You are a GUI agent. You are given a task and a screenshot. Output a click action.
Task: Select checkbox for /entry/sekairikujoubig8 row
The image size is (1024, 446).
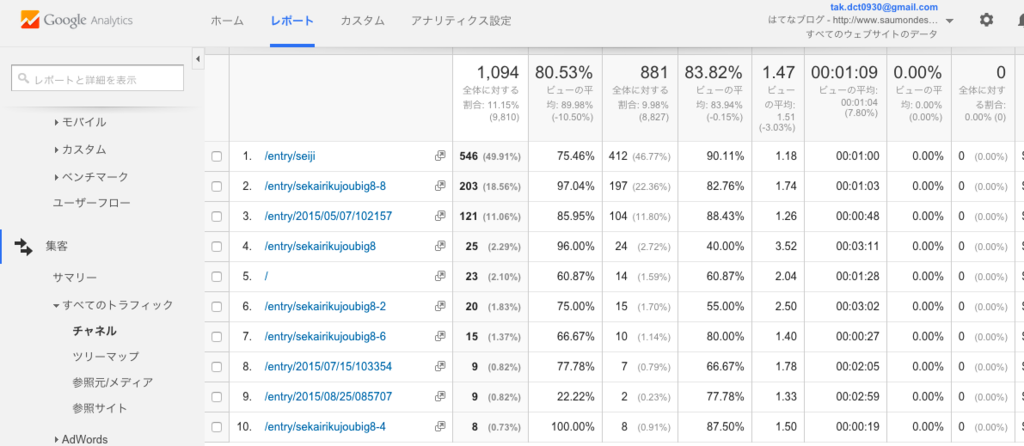[217, 247]
